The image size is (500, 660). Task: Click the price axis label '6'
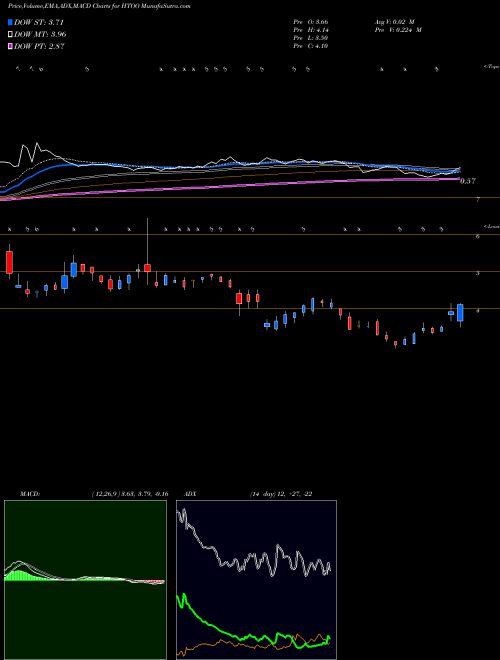pyautogui.click(x=478, y=237)
